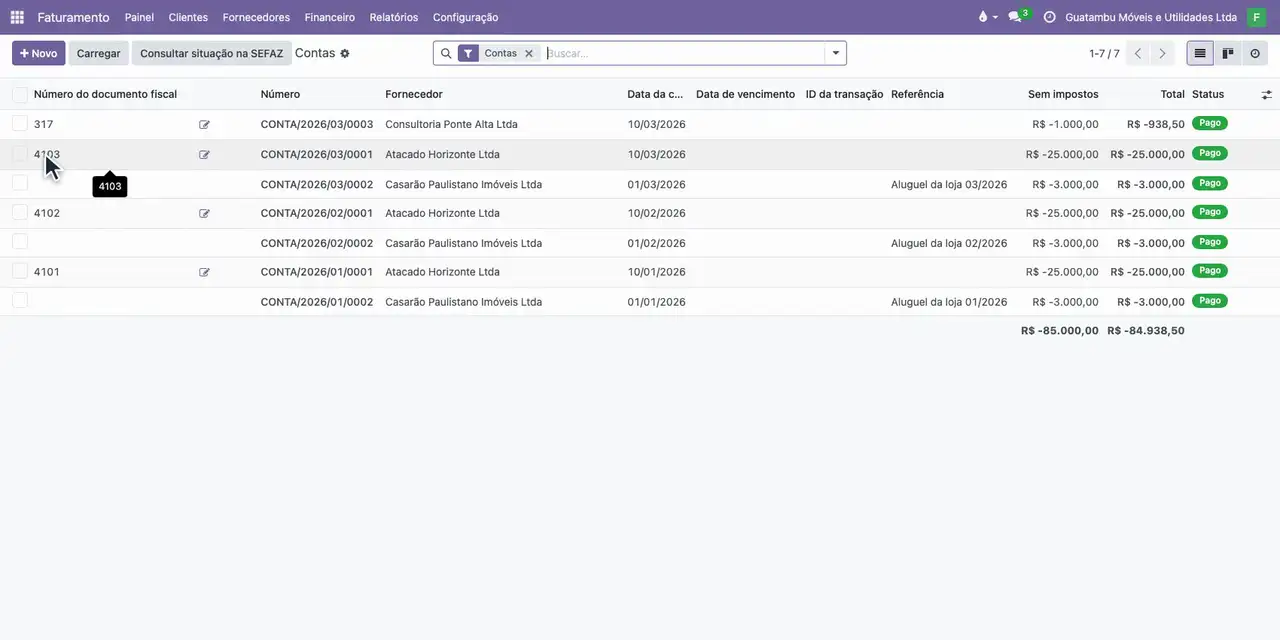Switch to activity view
The height and width of the screenshot is (640, 1280).
click(x=1255, y=53)
